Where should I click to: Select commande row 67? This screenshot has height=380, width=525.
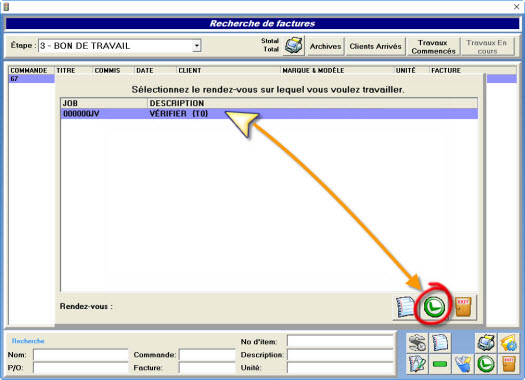[x=31, y=79]
